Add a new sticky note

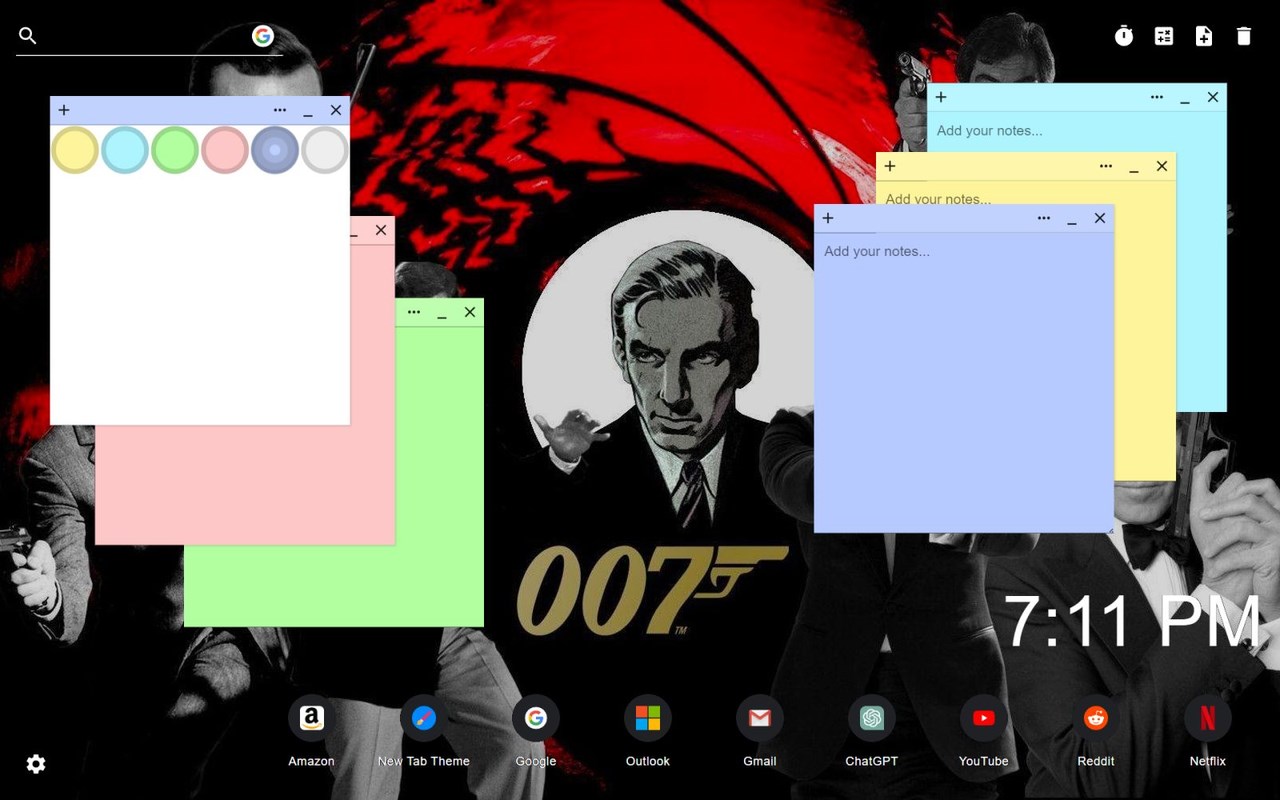point(1204,36)
